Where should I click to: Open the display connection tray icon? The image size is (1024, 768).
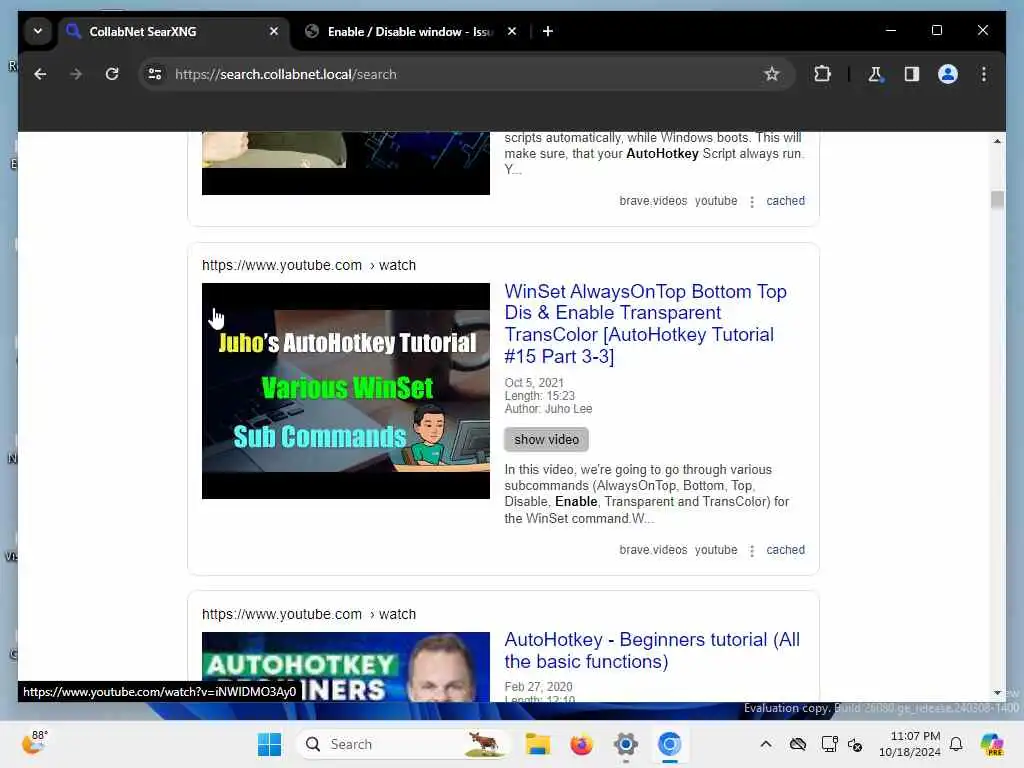(829, 744)
